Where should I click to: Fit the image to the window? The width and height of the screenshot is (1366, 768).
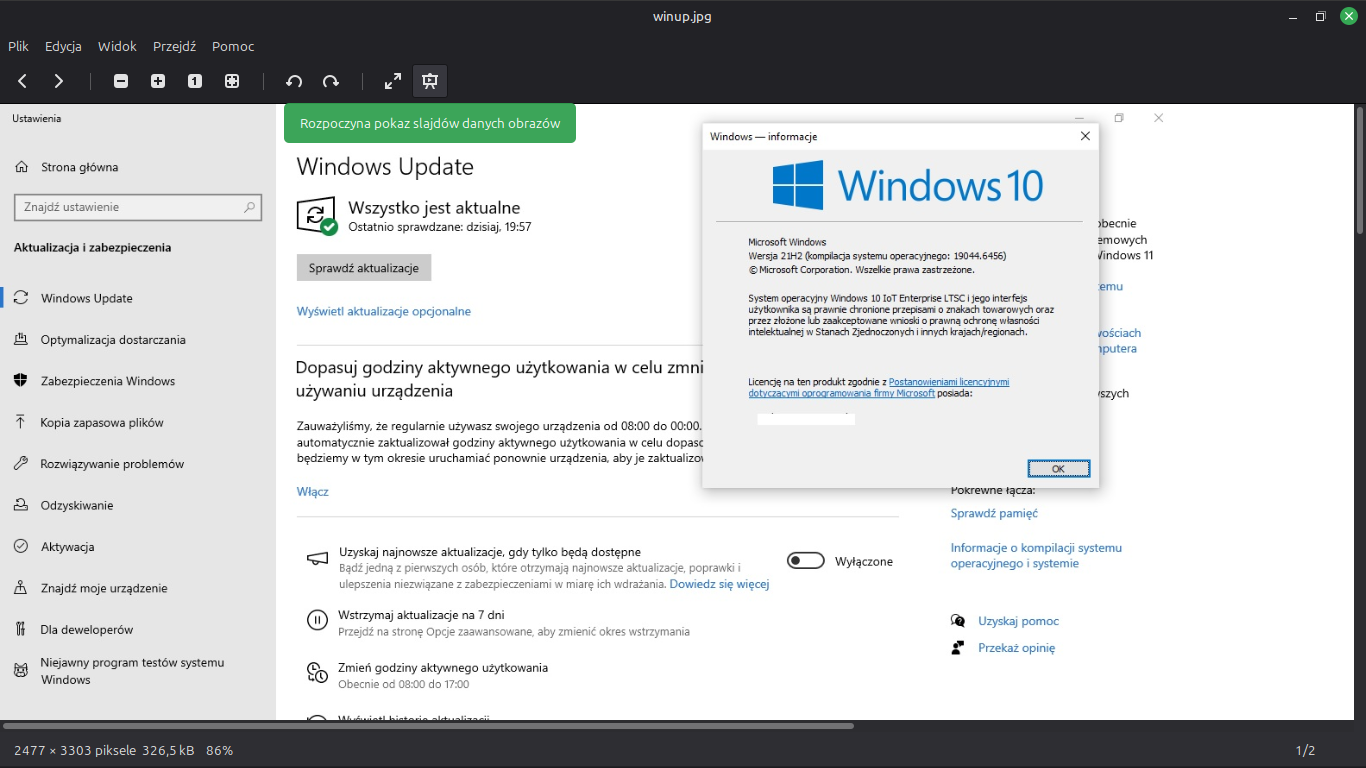pos(232,81)
